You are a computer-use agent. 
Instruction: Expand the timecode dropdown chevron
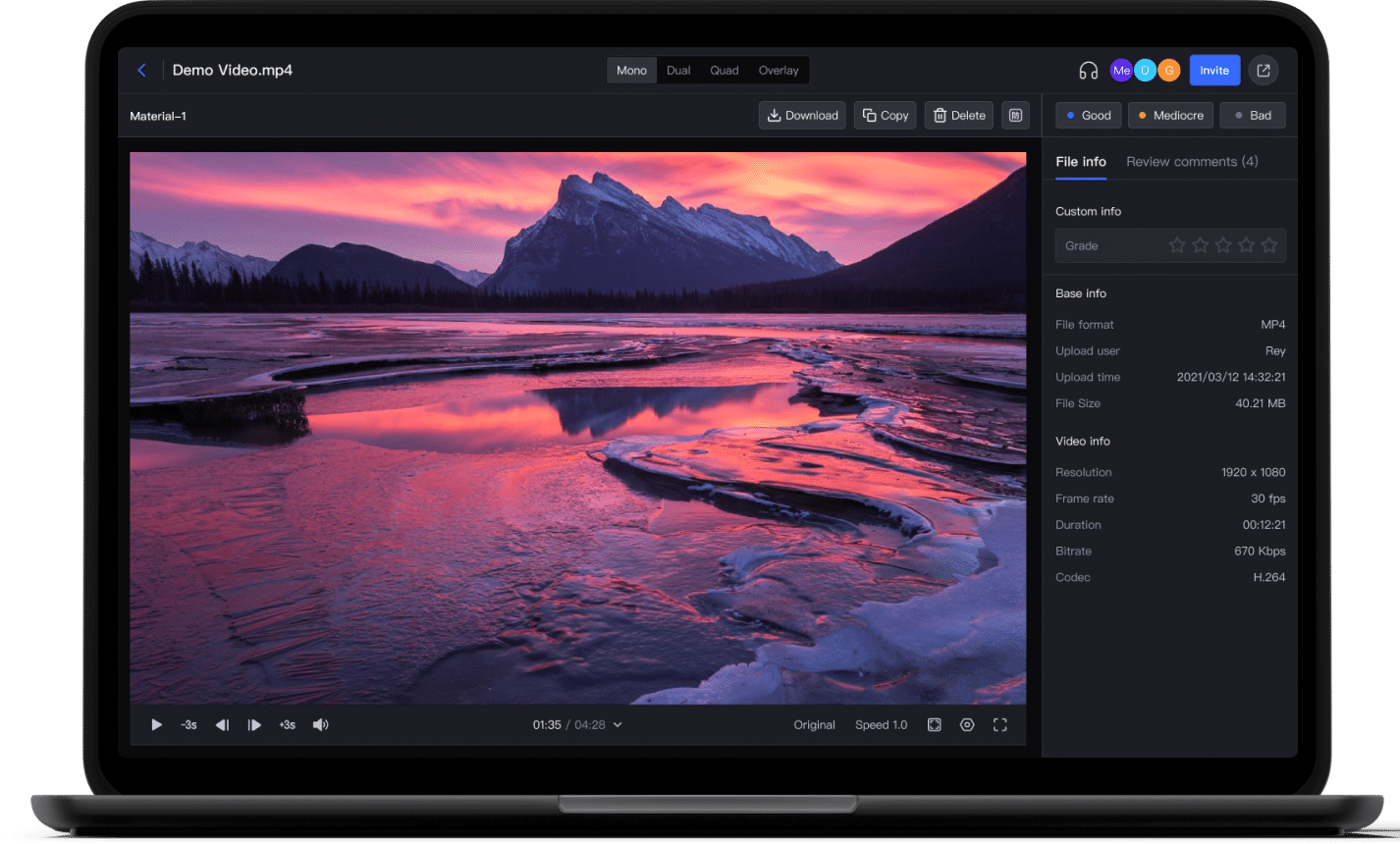618,725
